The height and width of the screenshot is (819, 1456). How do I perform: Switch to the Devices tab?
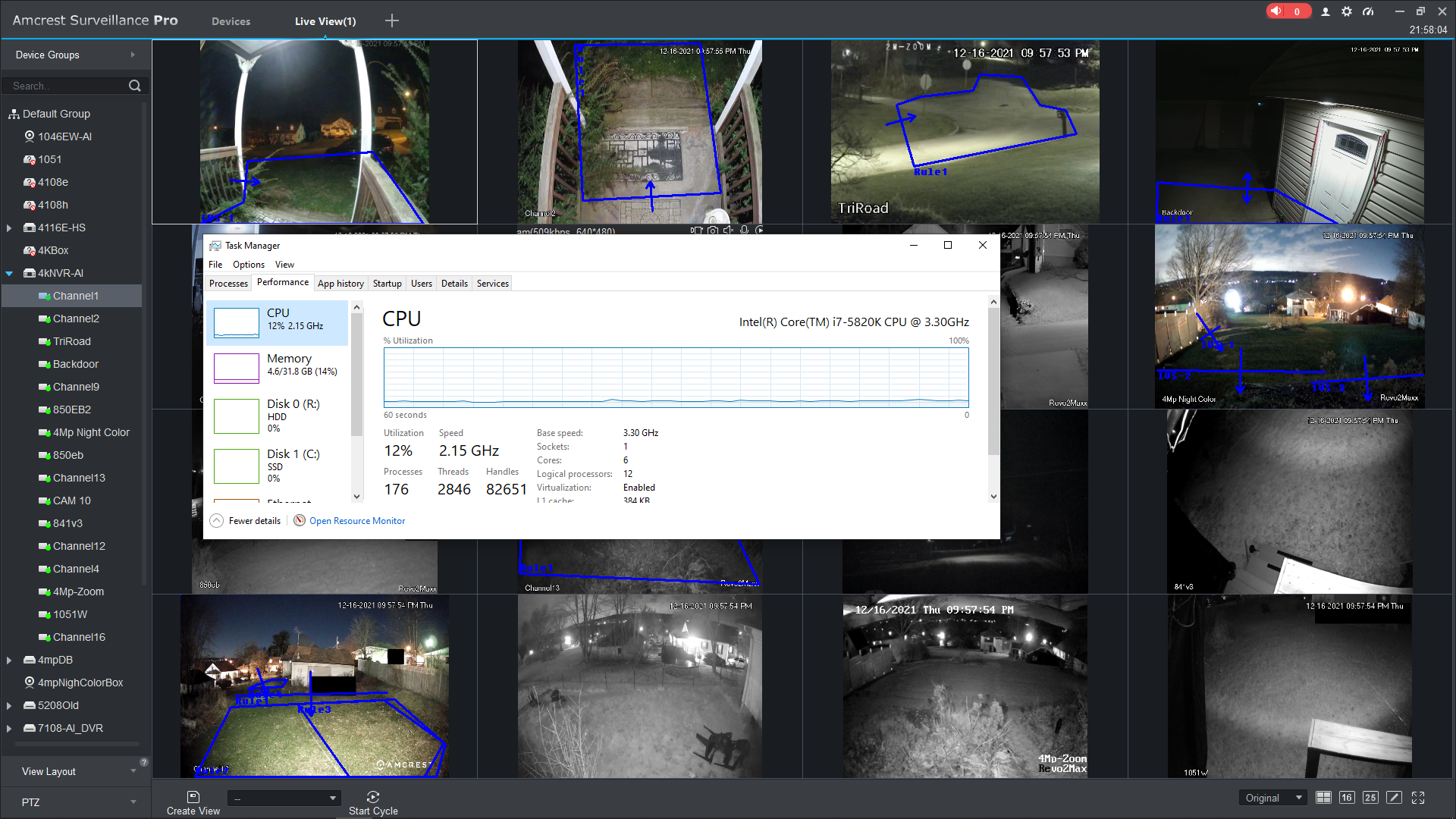coord(231,21)
